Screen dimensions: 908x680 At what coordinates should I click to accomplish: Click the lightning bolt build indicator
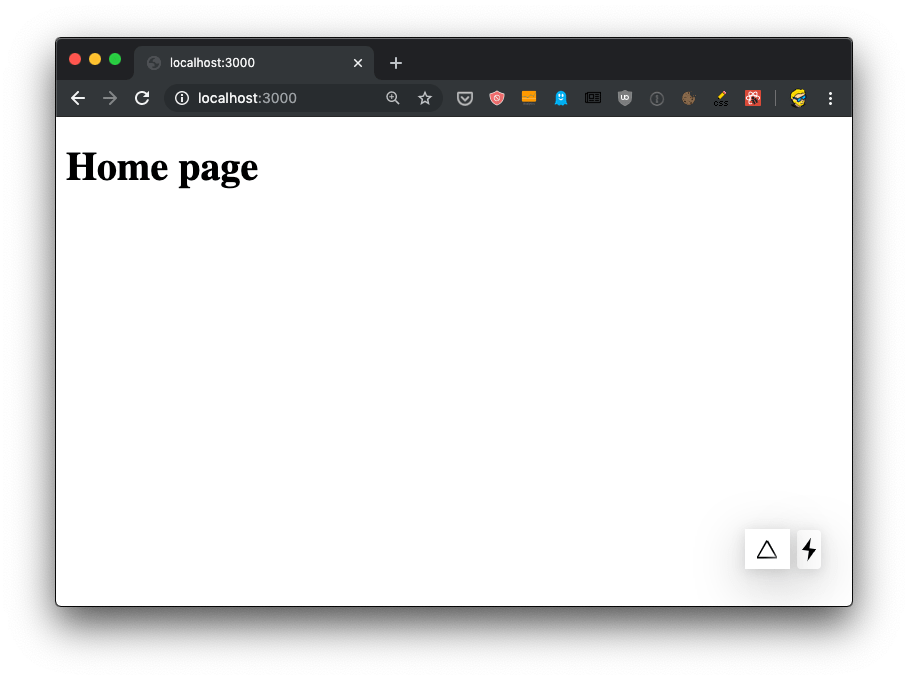[808, 548]
